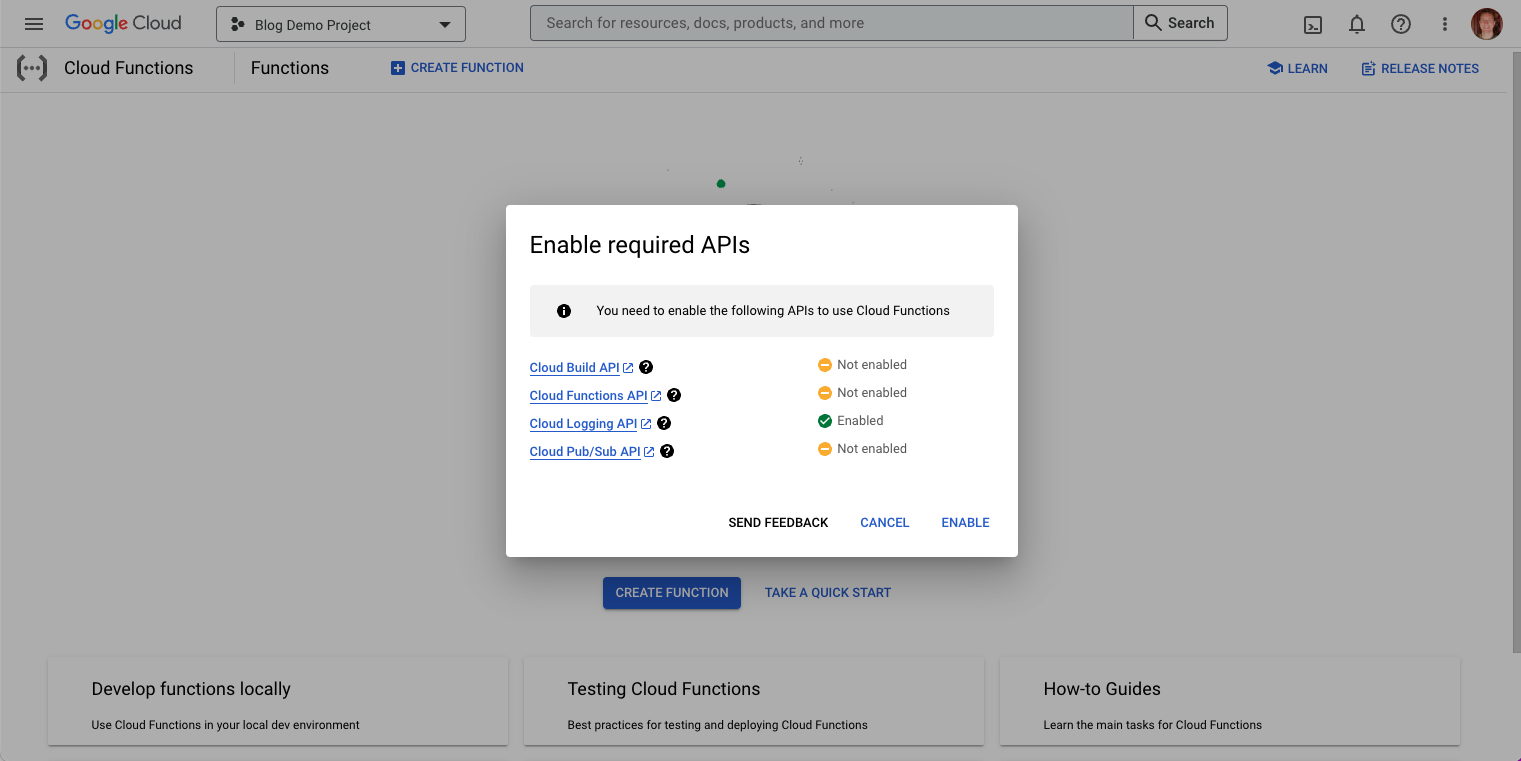Screen dimensions: 1521x761
Task: Click the blue CREATE FUNCTION button
Action: (672, 592)
